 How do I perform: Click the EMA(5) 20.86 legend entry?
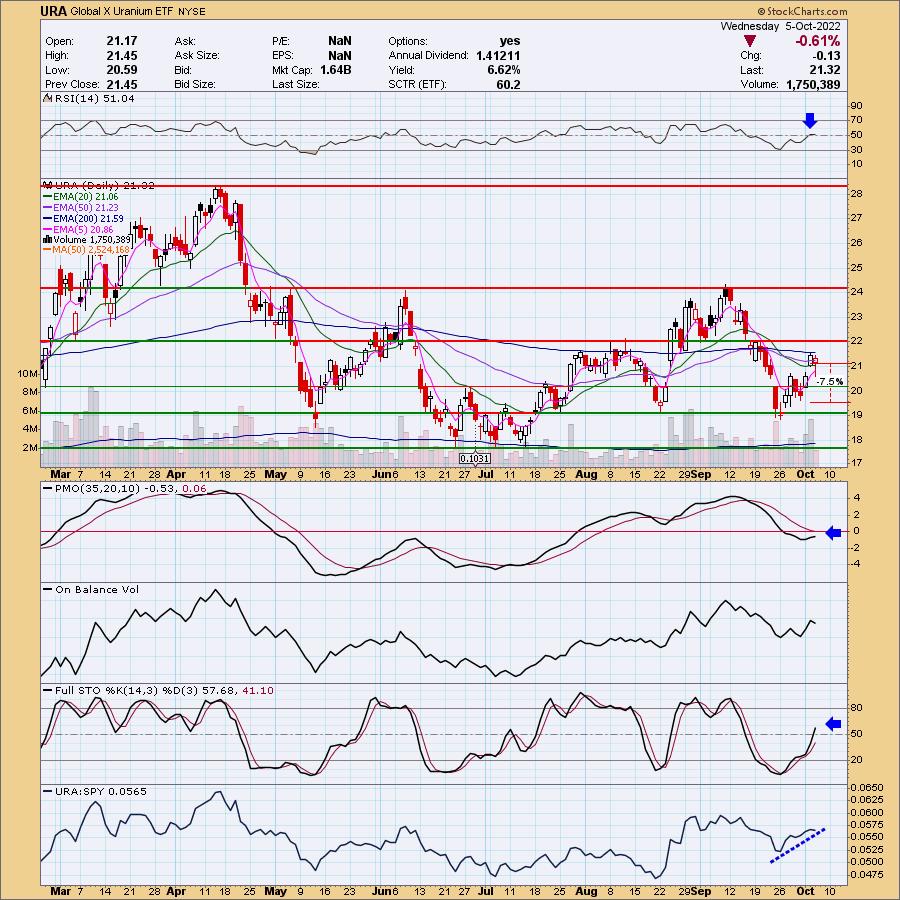click(83, 229)
